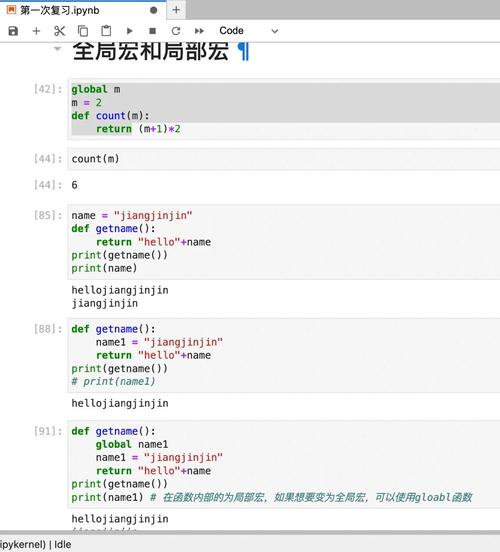Image resolution: width=500 pixels, height=552 pixels.
Task: Click the Idle kernel status in status bar
Action: coord(63,544)
